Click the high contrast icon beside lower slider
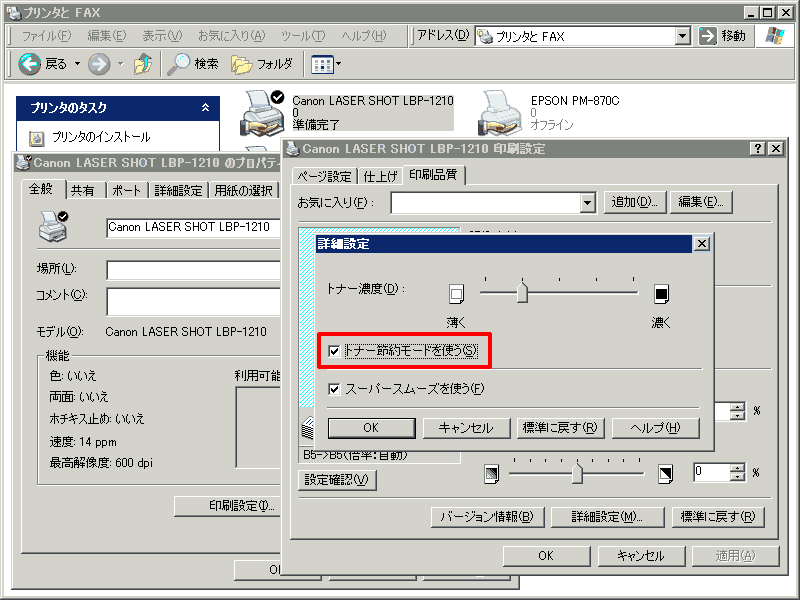Viewport: 800px width, 600px height. click(665, 474)
